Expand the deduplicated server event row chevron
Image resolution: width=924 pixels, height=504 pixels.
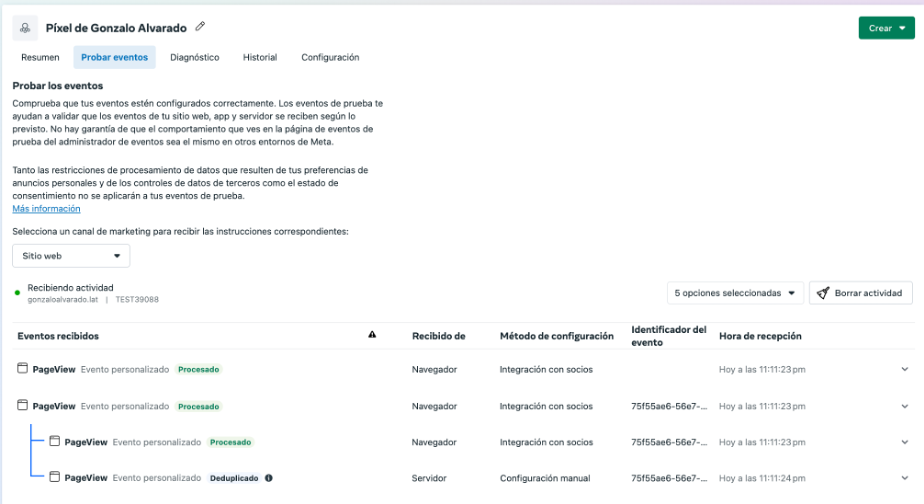904,479
